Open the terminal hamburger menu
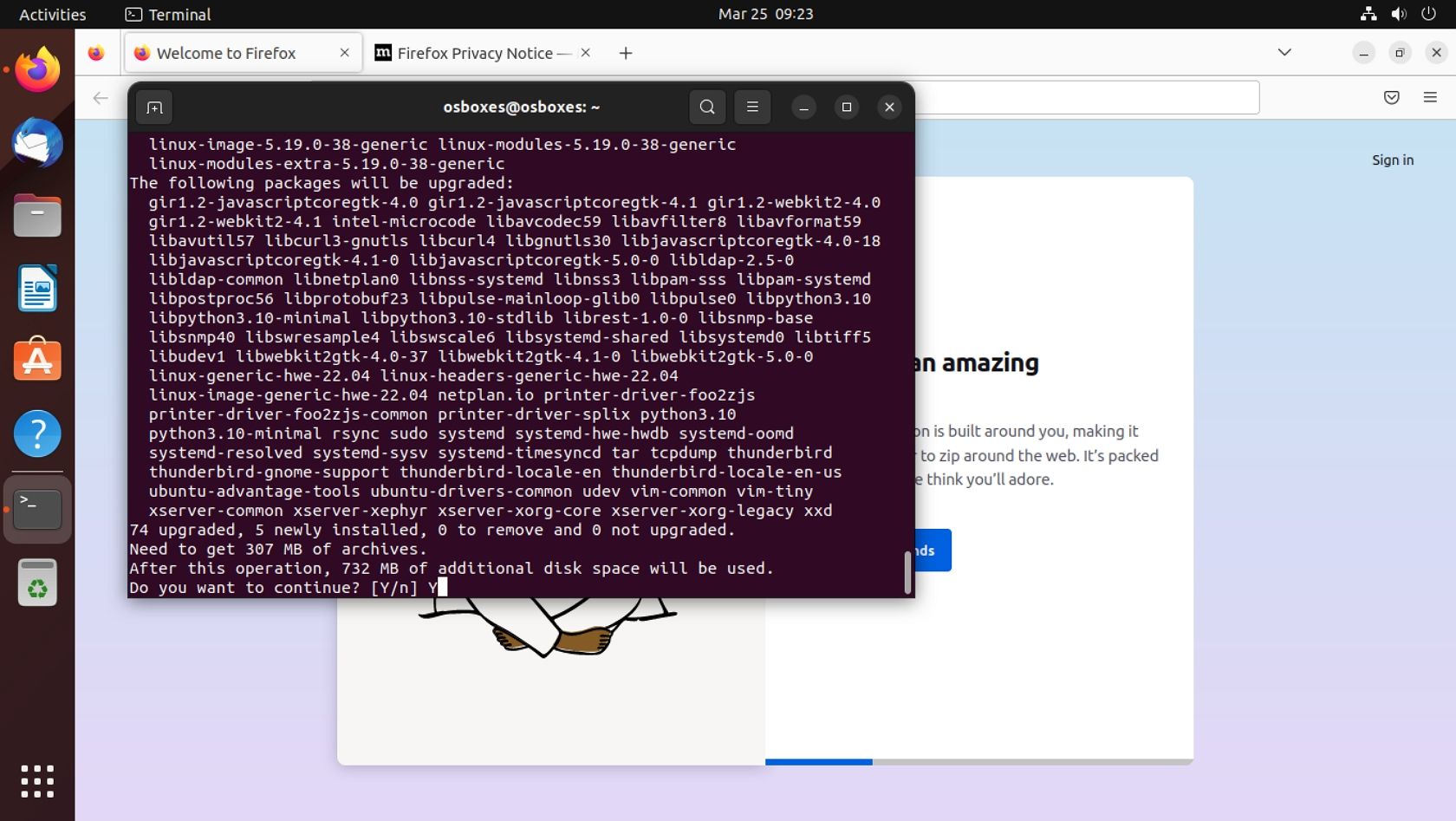 click(x=752, y=108)
